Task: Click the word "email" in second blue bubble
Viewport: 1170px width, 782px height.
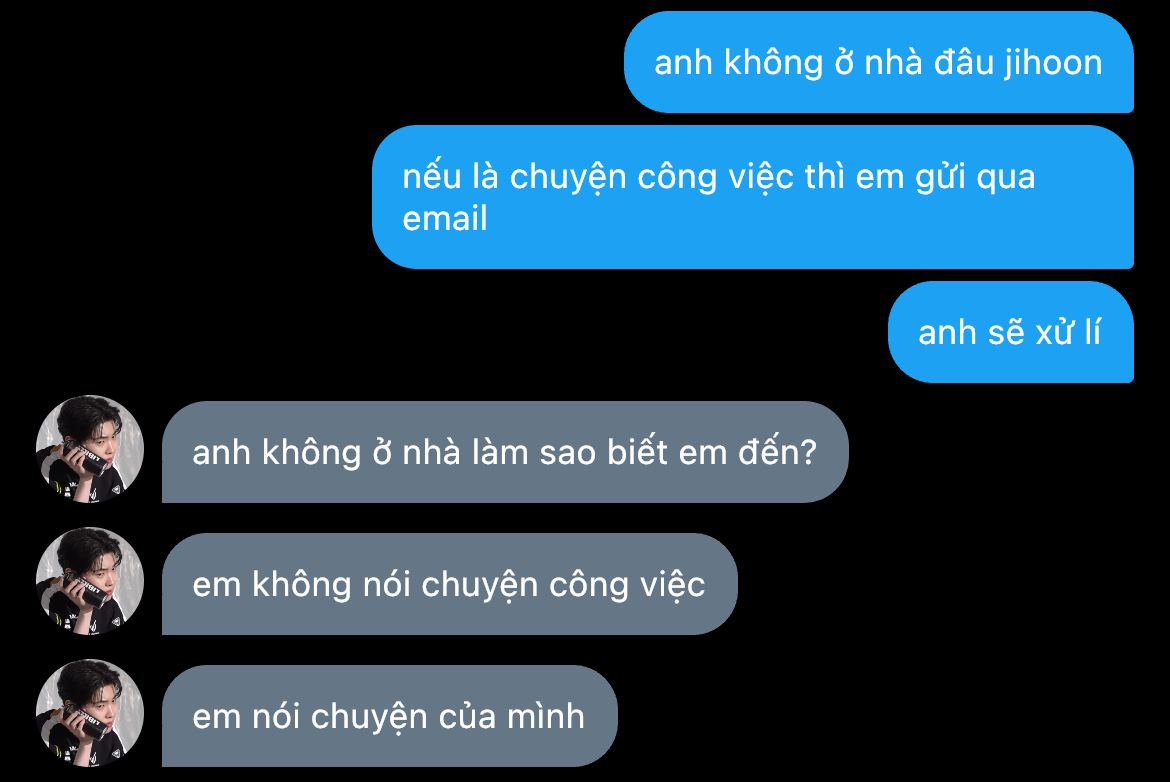Action: [445, 219]
